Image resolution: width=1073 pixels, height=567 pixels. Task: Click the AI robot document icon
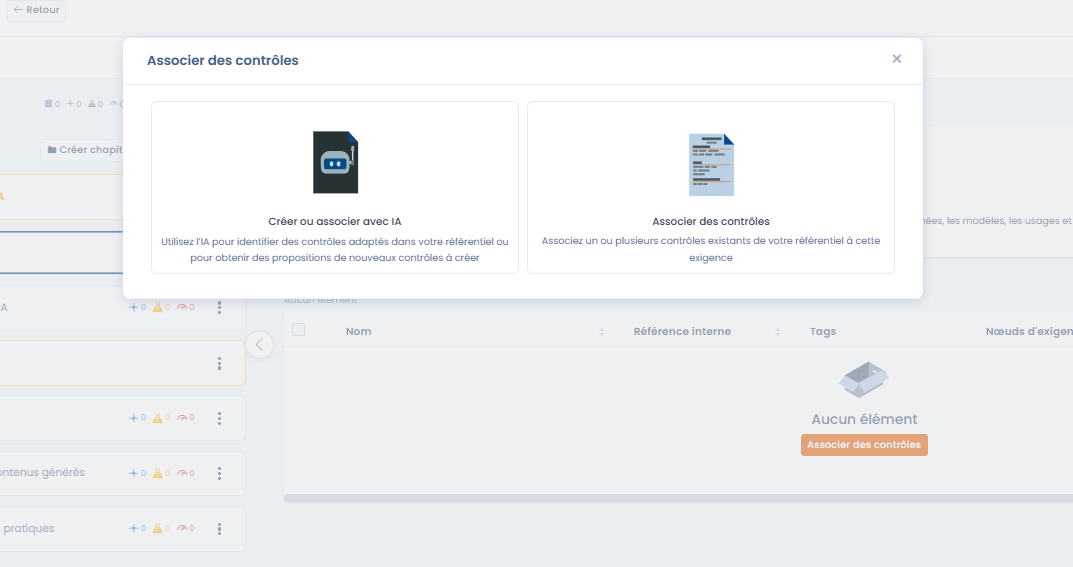[335, 162]
